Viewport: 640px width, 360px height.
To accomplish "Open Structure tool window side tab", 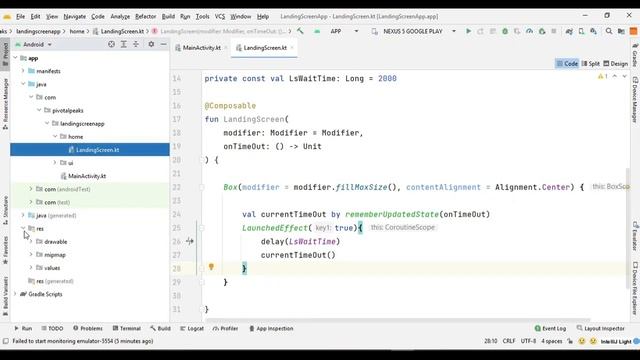I will pos(5,210).
